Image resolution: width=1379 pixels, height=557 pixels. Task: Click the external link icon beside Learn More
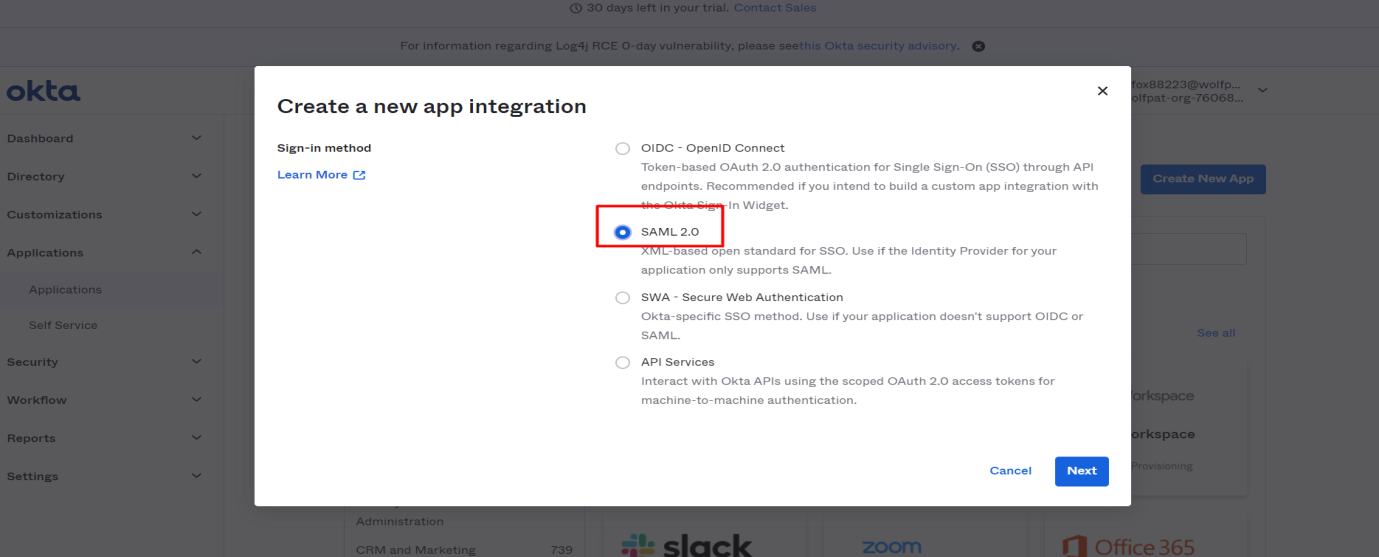pos(359,175)
